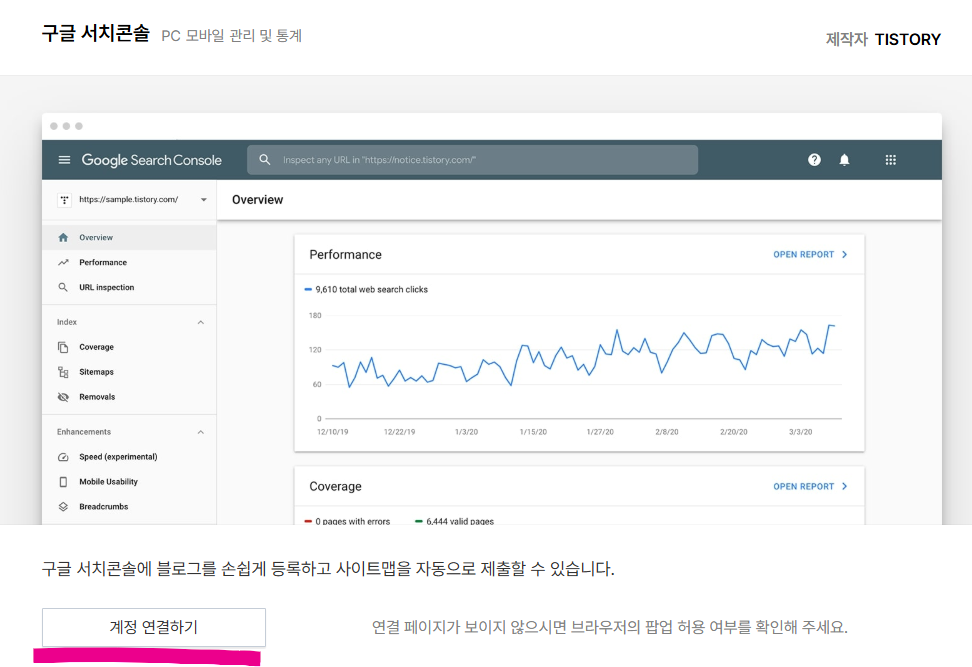The height and width of the screenshot is (667, 972).
Task: Select URL inspection in the sidebar
Action: [x=129, y=287]
